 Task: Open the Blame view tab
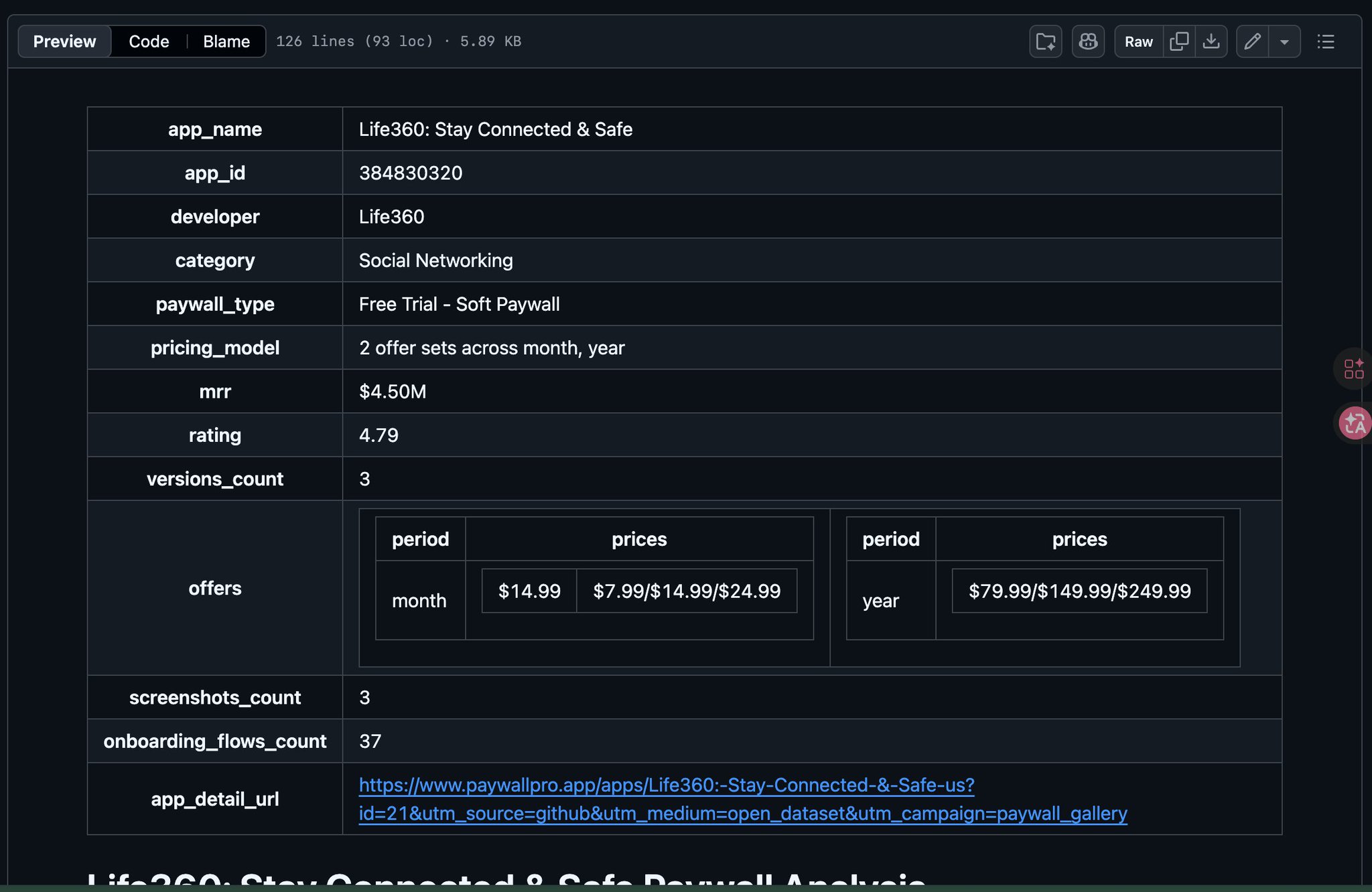[x=226, y=42]
